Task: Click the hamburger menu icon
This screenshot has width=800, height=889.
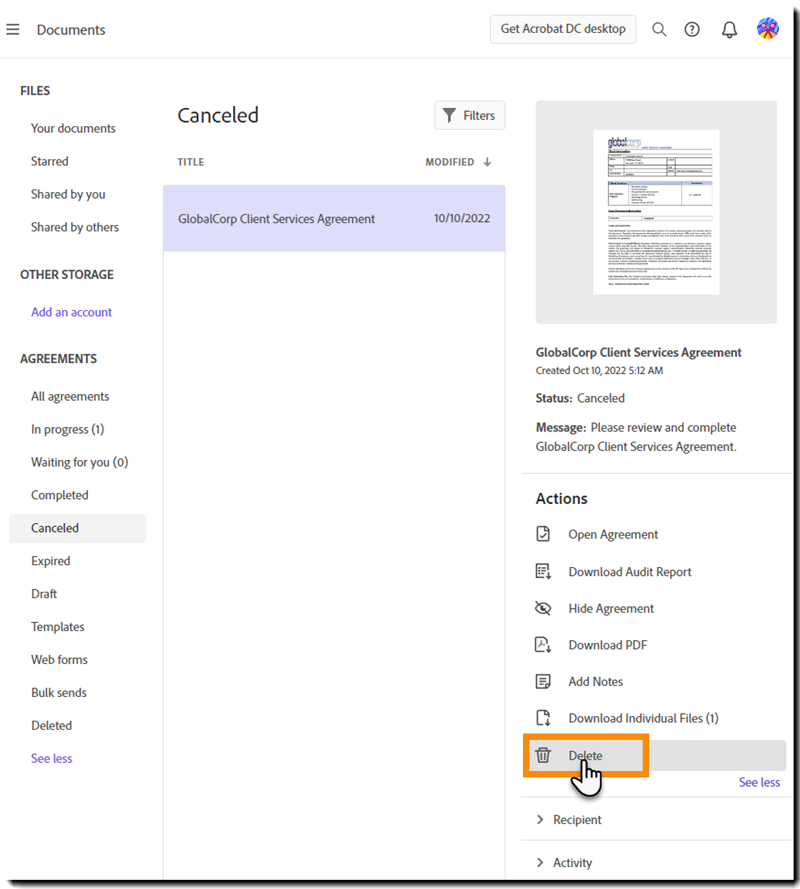Action: tap(13, 29)
